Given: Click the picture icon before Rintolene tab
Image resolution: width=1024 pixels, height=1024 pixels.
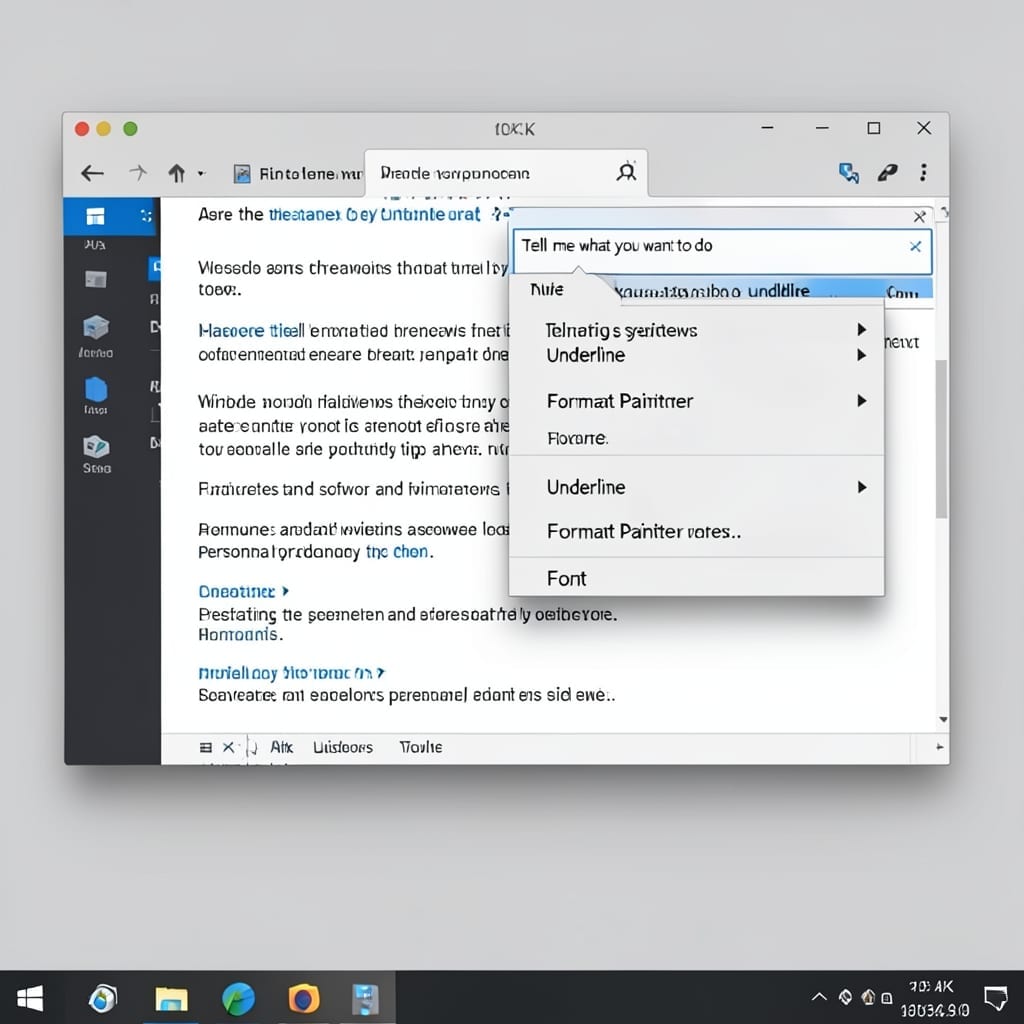Looking at the screenshot, I should pos(242,174).
